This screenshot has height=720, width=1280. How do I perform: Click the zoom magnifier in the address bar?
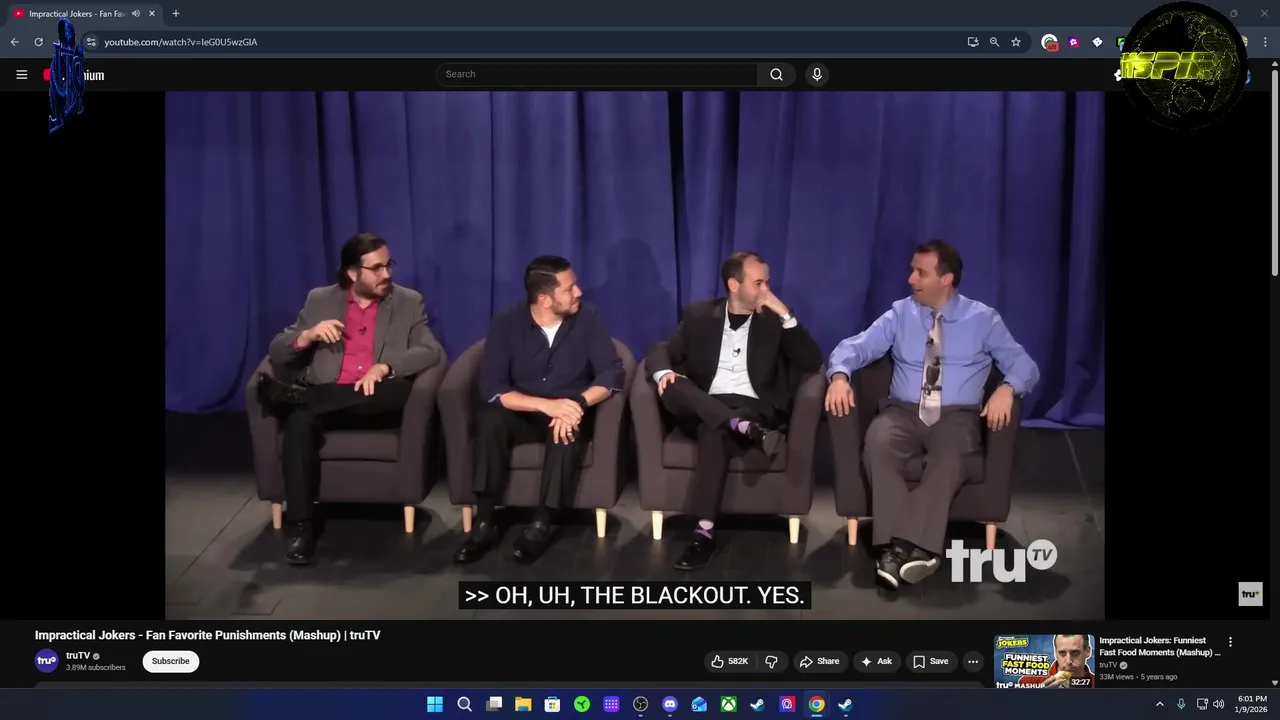click(994, 42)
